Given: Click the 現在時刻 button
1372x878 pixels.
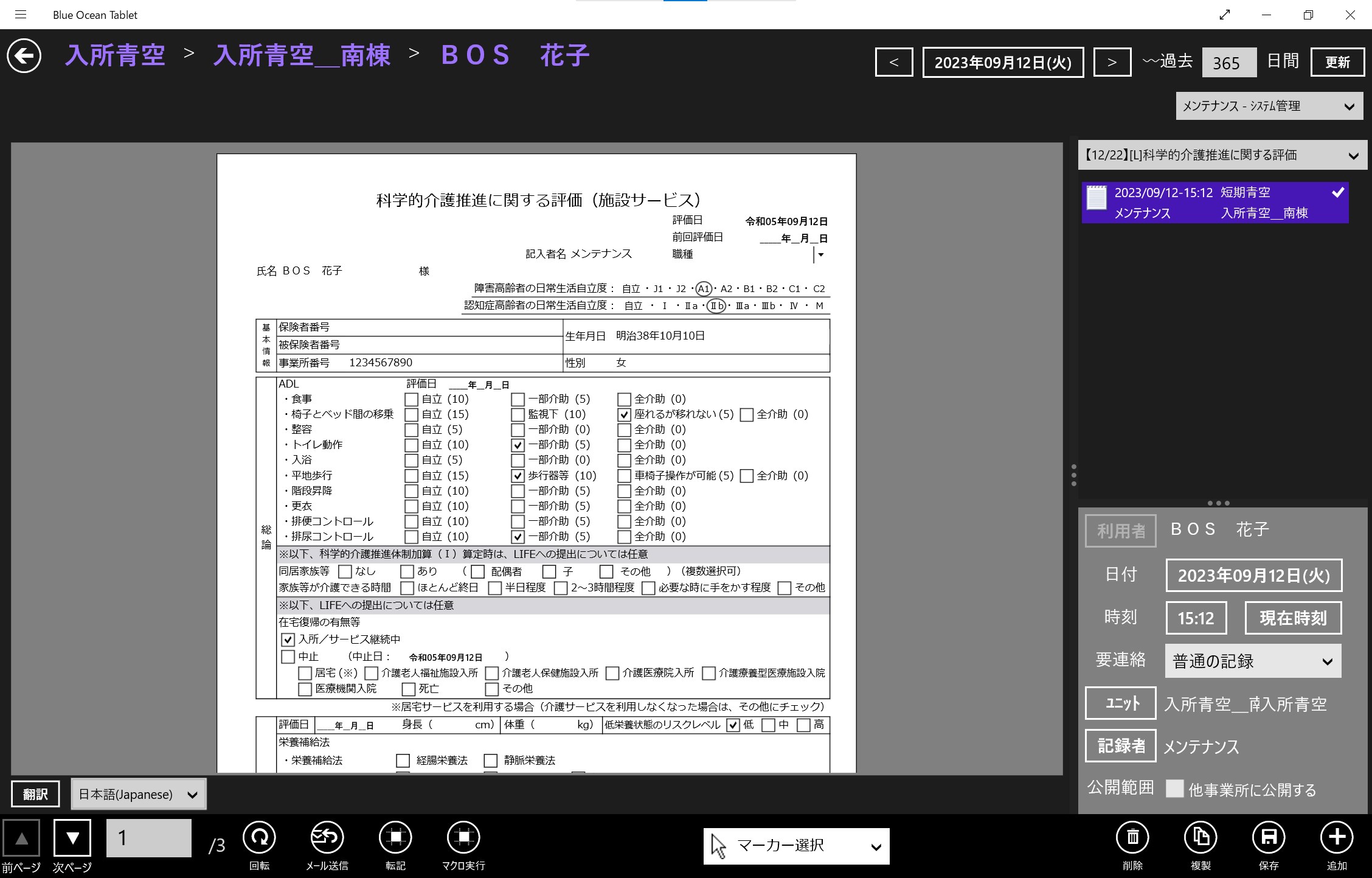Looking at the screenshot, I should point(1293,618).
